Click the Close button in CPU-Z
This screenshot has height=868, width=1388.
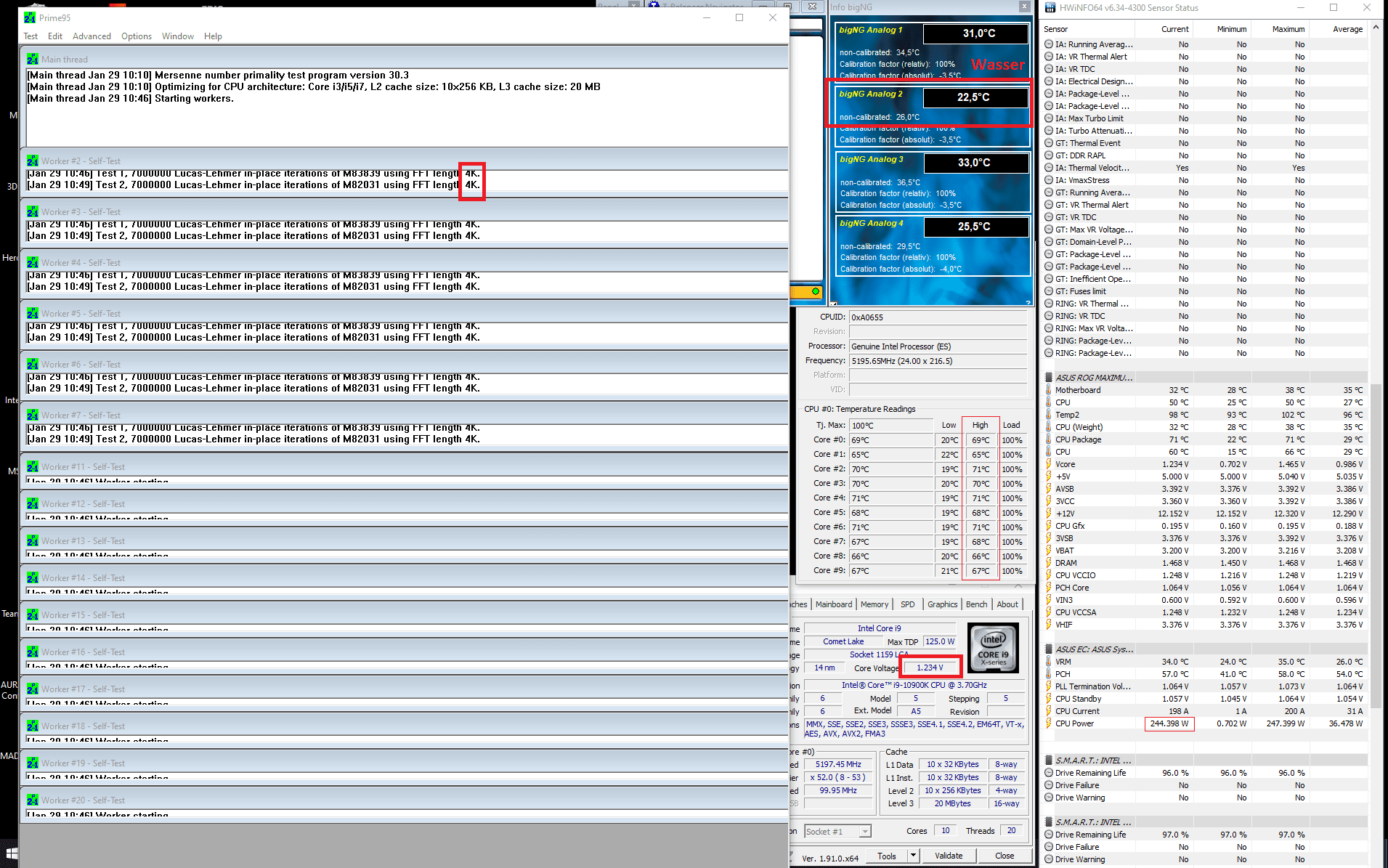point(1005,856)
